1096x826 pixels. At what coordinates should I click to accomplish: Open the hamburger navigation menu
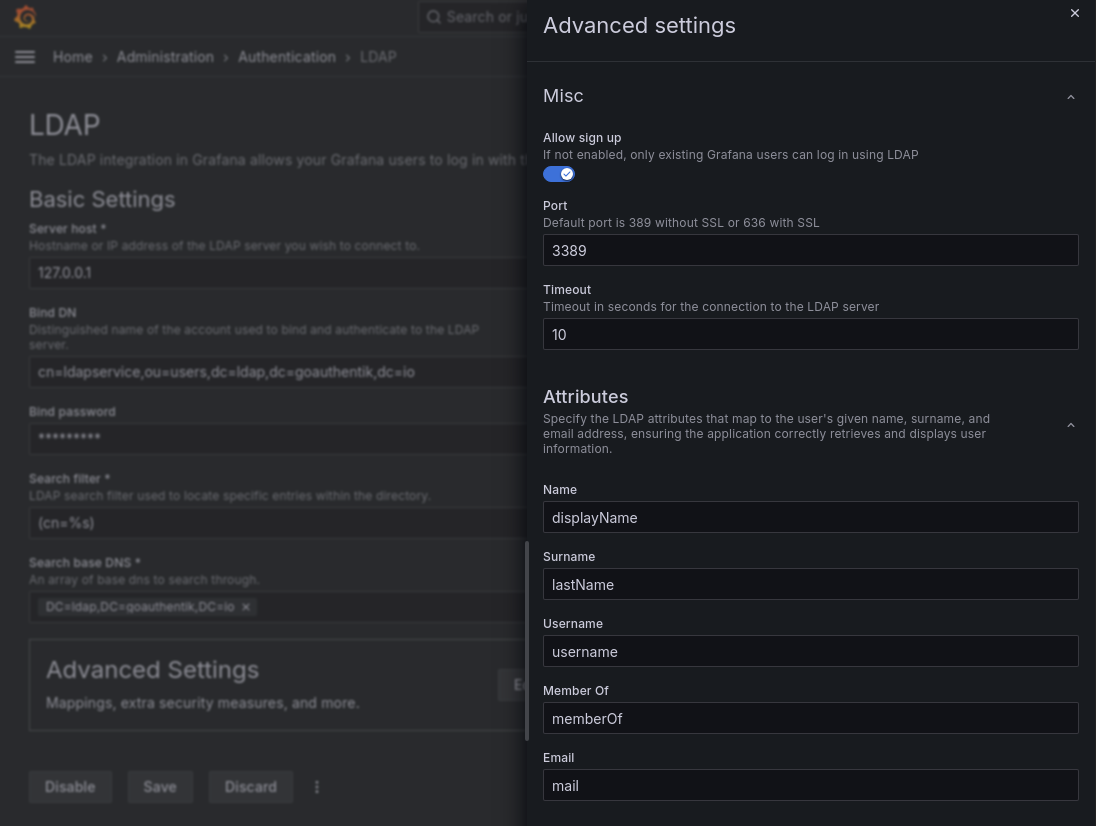[24, 57]
